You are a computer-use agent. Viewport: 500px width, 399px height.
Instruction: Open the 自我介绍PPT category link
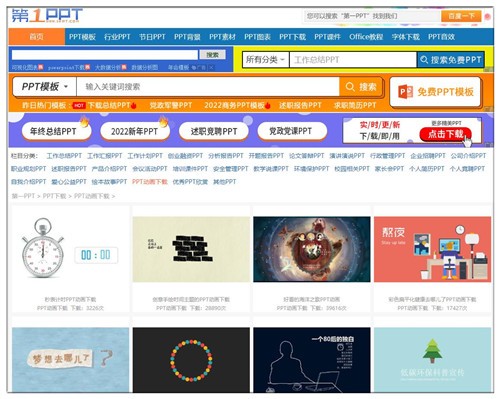[x=29, y=182]
